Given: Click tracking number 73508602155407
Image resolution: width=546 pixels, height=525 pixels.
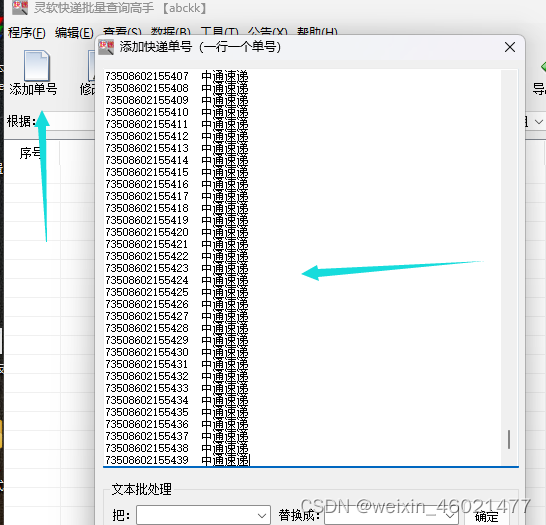Looking at the screenshot, I should click(147, 76).
